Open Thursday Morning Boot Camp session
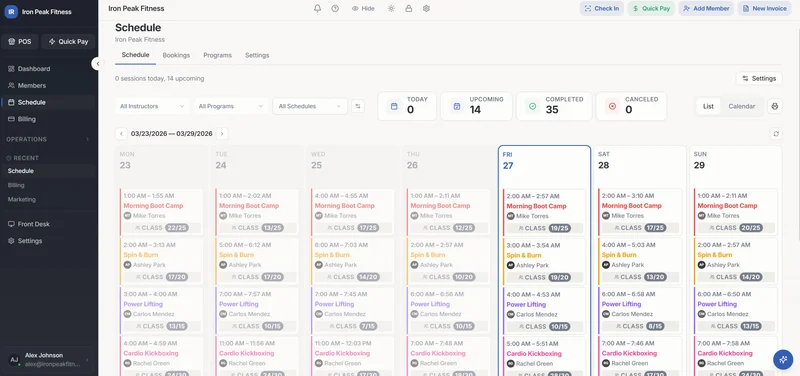 coord(448,213)
